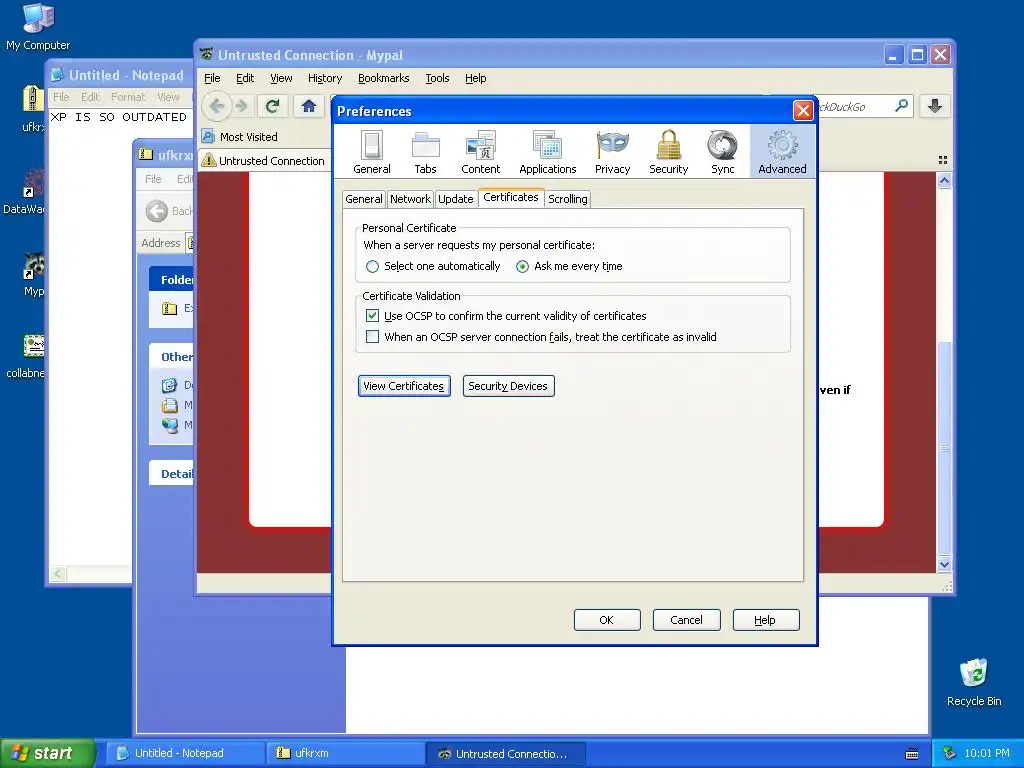The width and height of the screenshot is (1024, 768).
Task: Click the Mypal forward arrow
Action: 242,106
